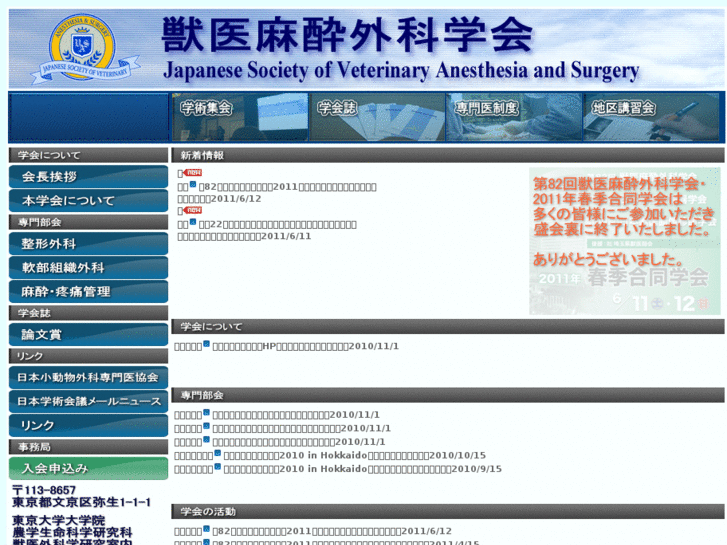This screenshot has width=727, height=545.
Task: Open the longest 専門部会 entry dated 2010/11/1
Action: (301, 428)
